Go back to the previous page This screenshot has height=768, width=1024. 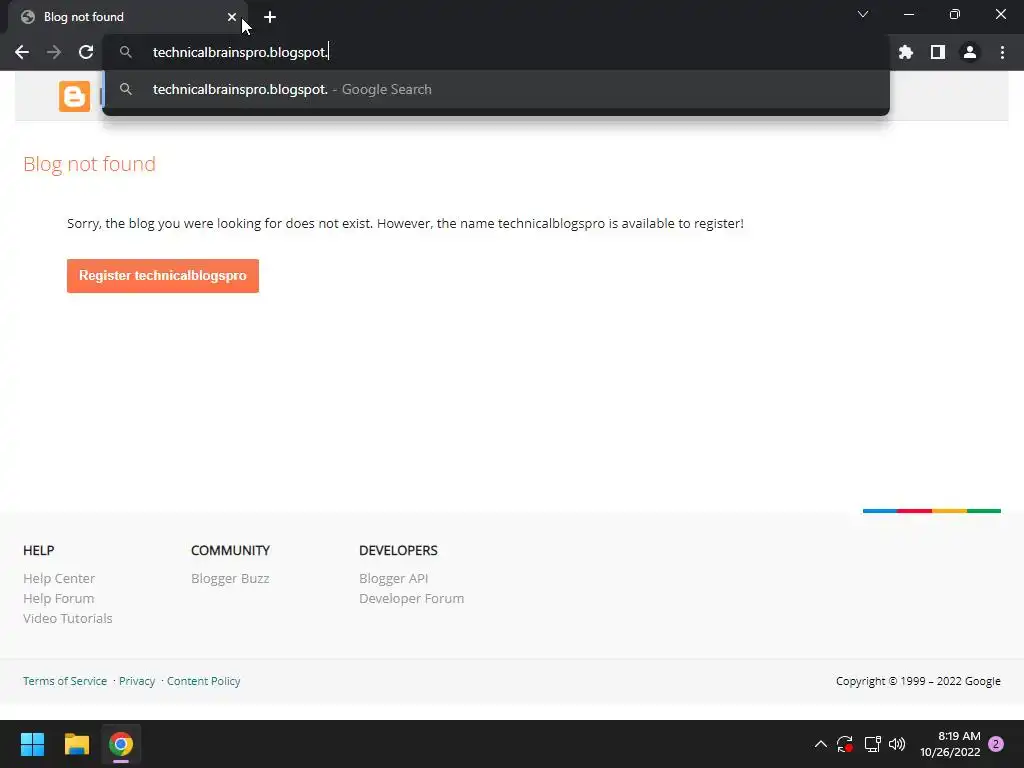pos(22,52)
